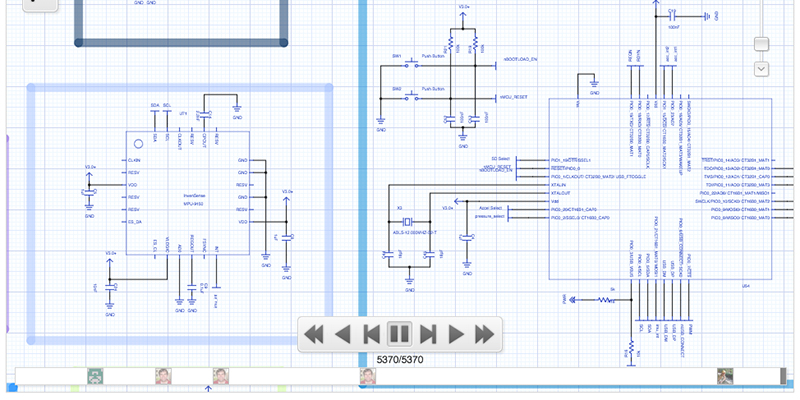Select the third avatar thumbnail on timeline

coord(221,377)
